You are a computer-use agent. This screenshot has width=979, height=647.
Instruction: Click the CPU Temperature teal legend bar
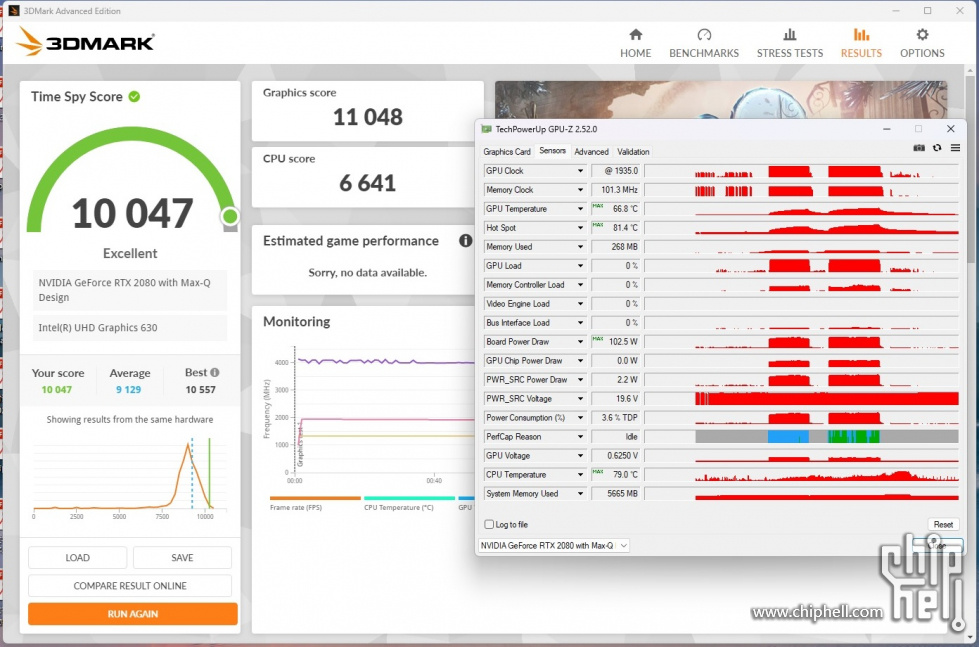(409, 498)
